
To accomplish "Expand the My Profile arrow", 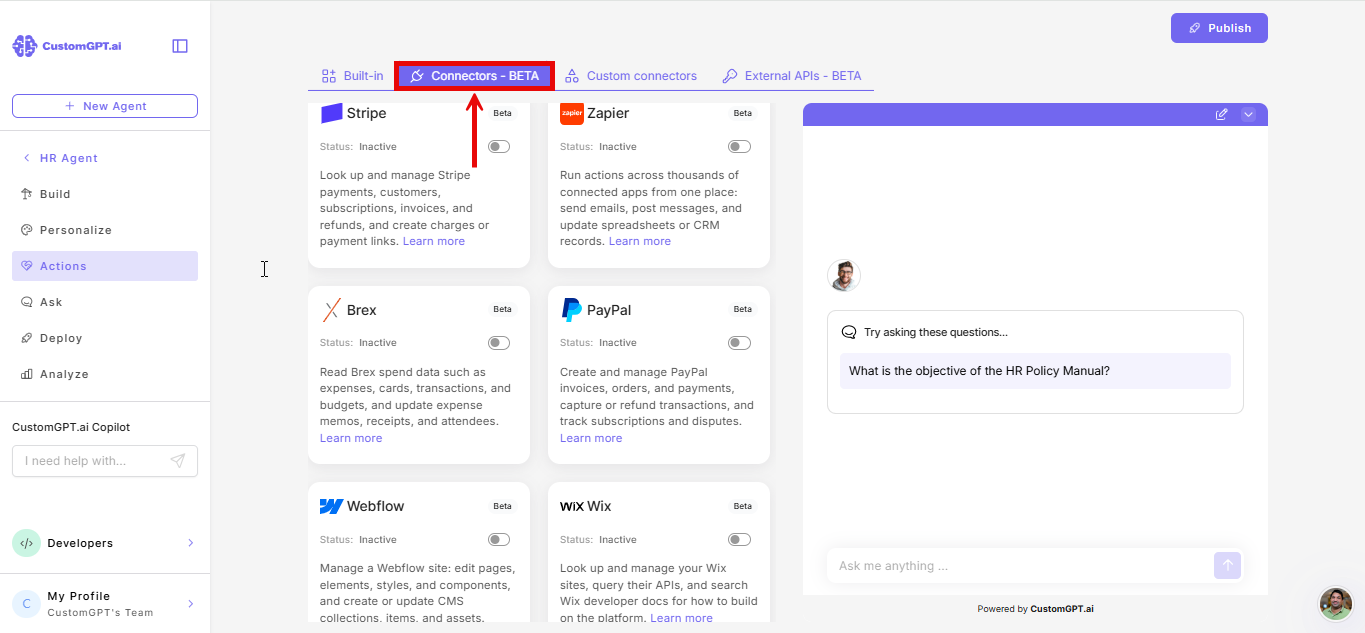I will tap(191, 604).
